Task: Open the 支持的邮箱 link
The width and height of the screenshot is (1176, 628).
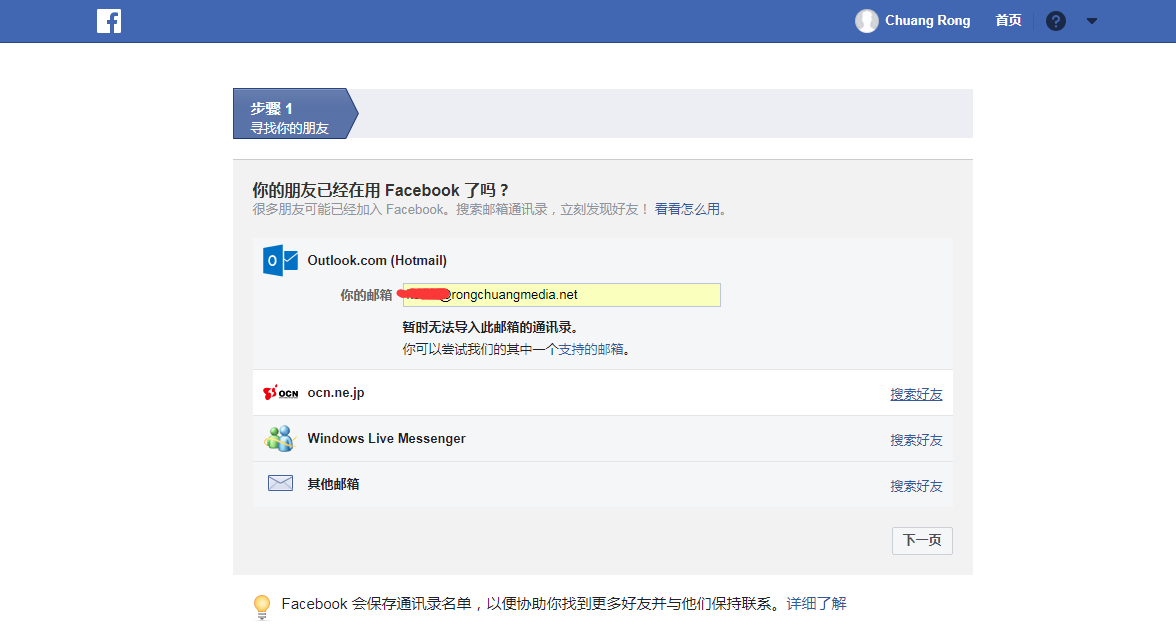Action: (591, 350)
